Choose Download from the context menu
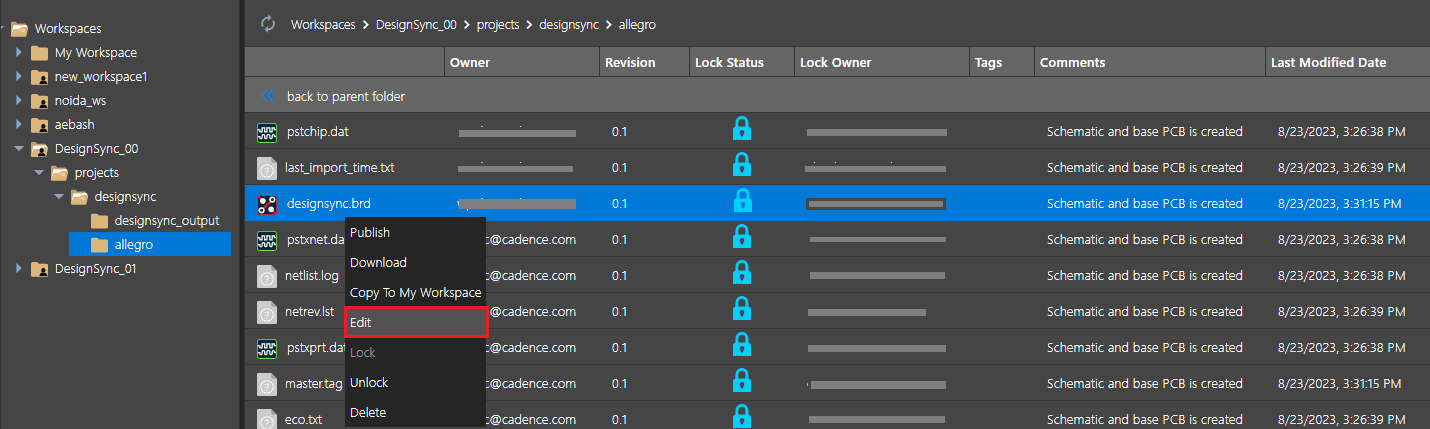Image resolution: width=1430 pixels, height=429 pixels. coord(415,262)
